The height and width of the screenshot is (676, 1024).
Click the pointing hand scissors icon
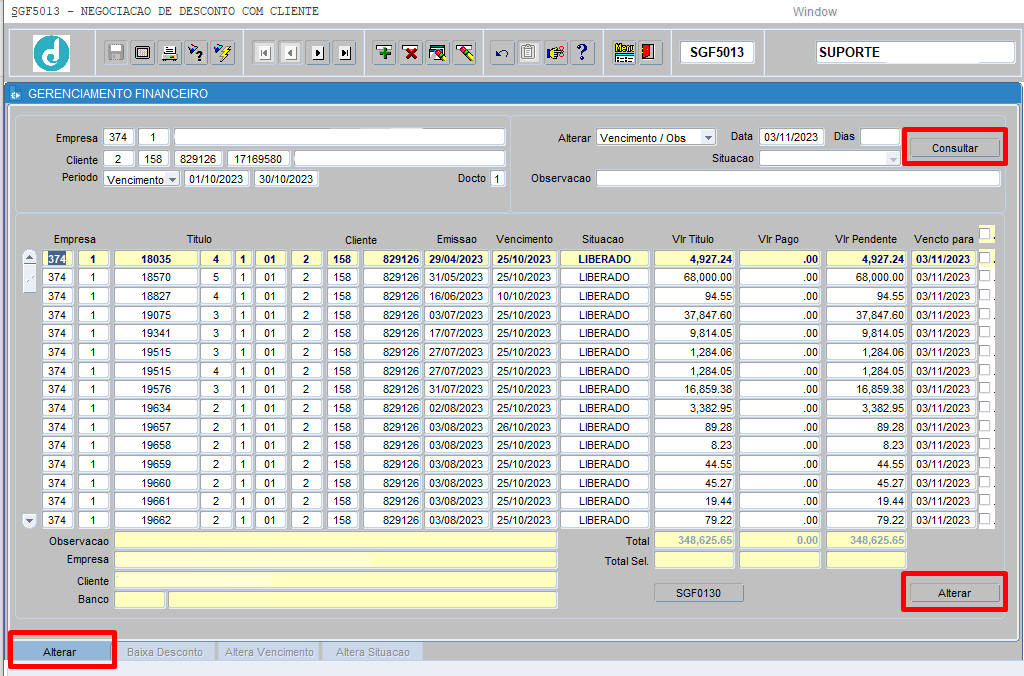555,53
